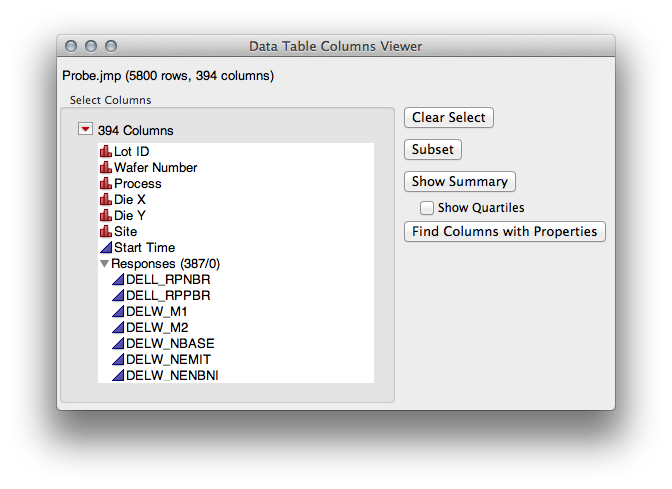Select the DELL_RPPBR column
This screenshot has width=672, height=489.
[168, 296]
